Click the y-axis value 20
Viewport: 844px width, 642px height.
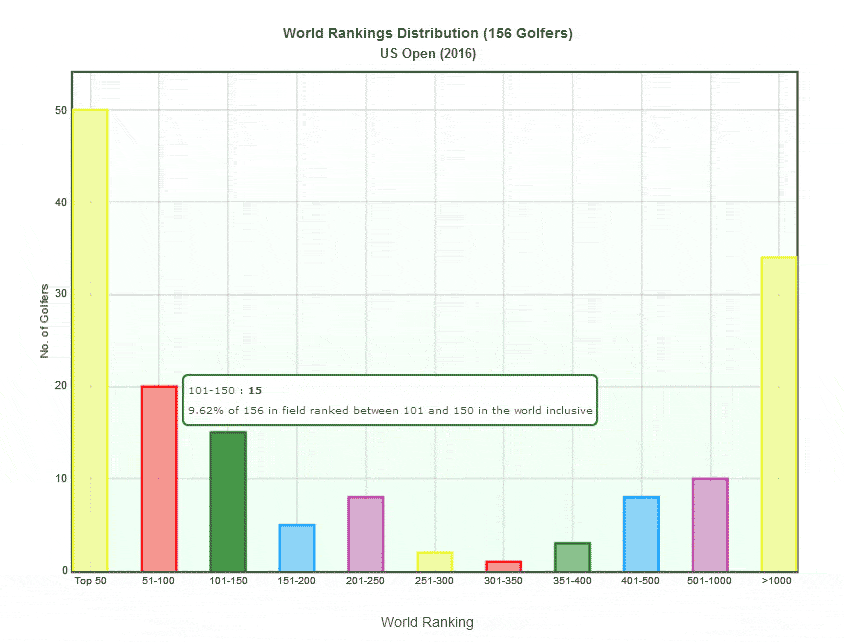coord(61,386)
